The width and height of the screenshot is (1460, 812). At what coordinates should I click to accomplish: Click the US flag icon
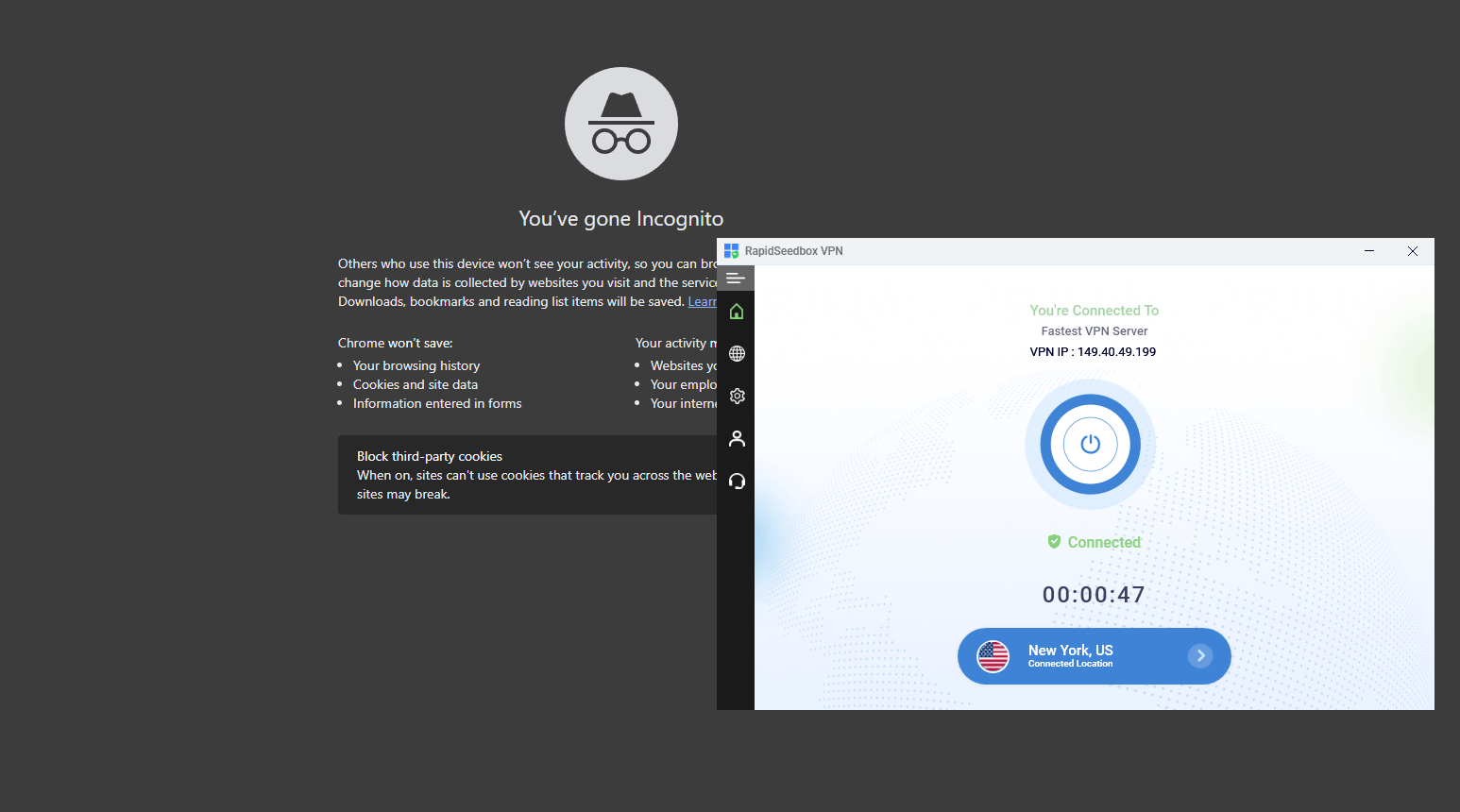(x=993, y=656)
